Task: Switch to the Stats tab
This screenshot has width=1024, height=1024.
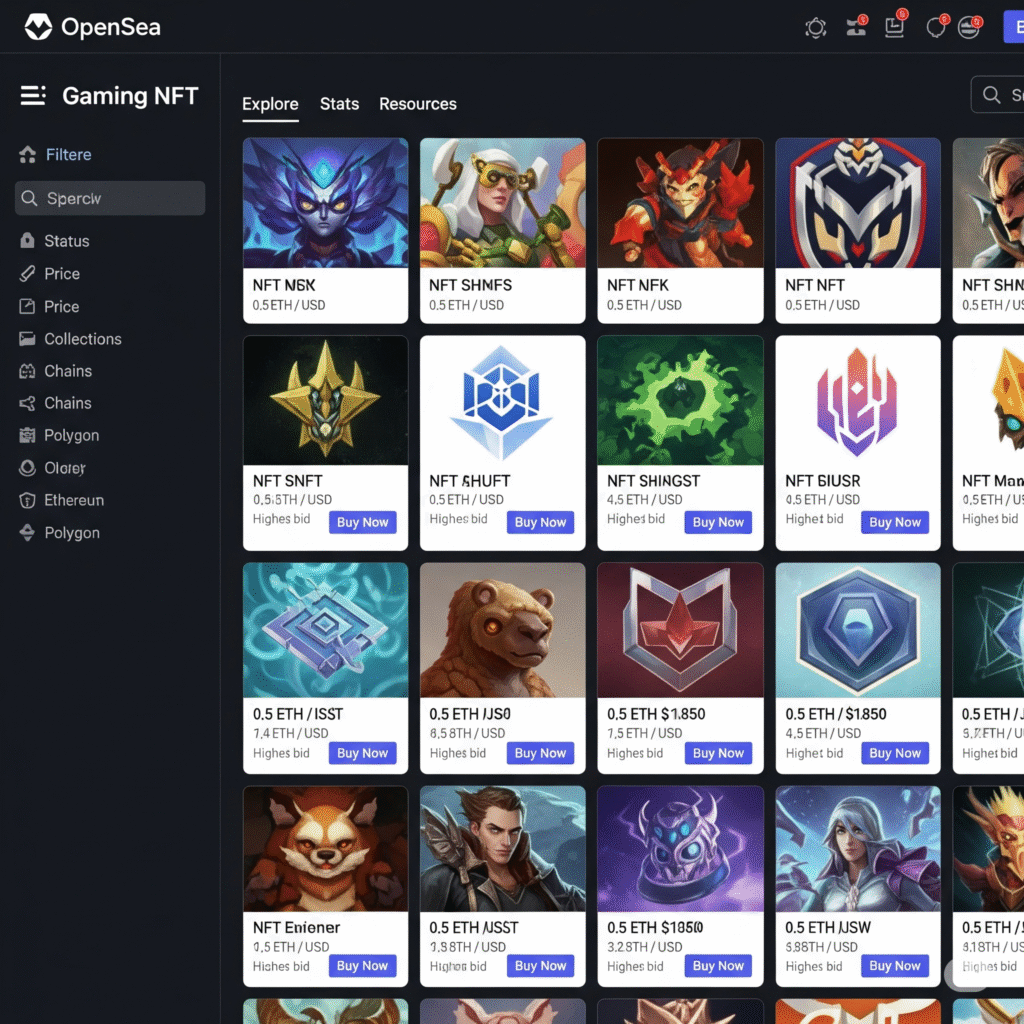Action: (340, 104)
